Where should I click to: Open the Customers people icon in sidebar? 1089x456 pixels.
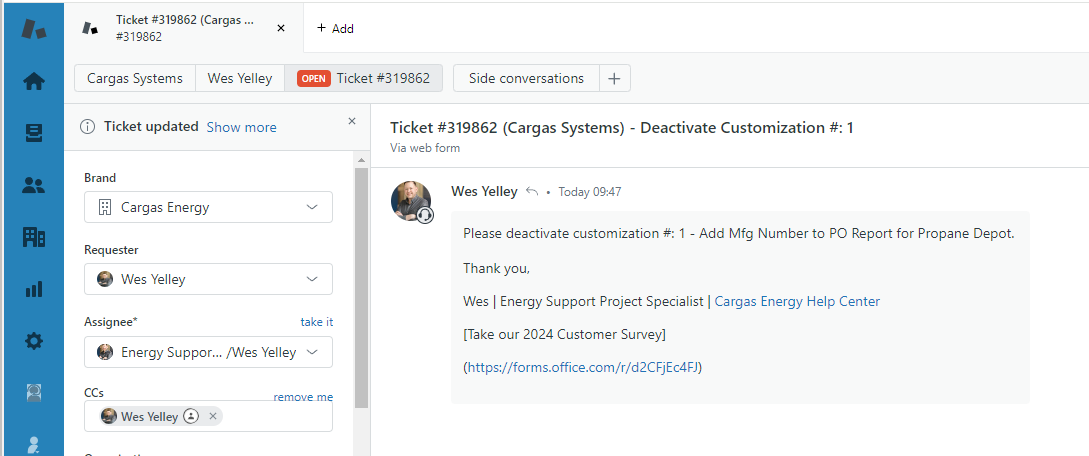click(x=34, y=185)
